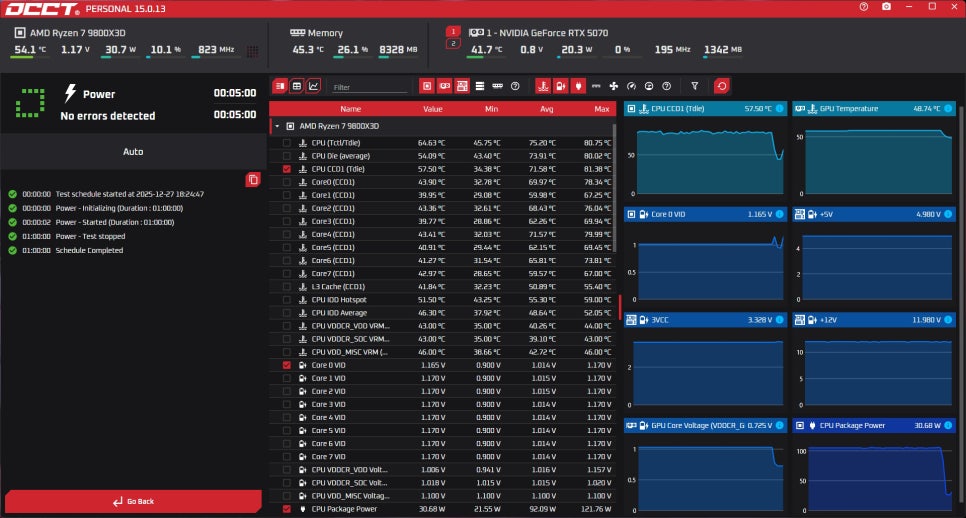Select GPU selector number 2
Screen dimensions: 966x518
452,44
